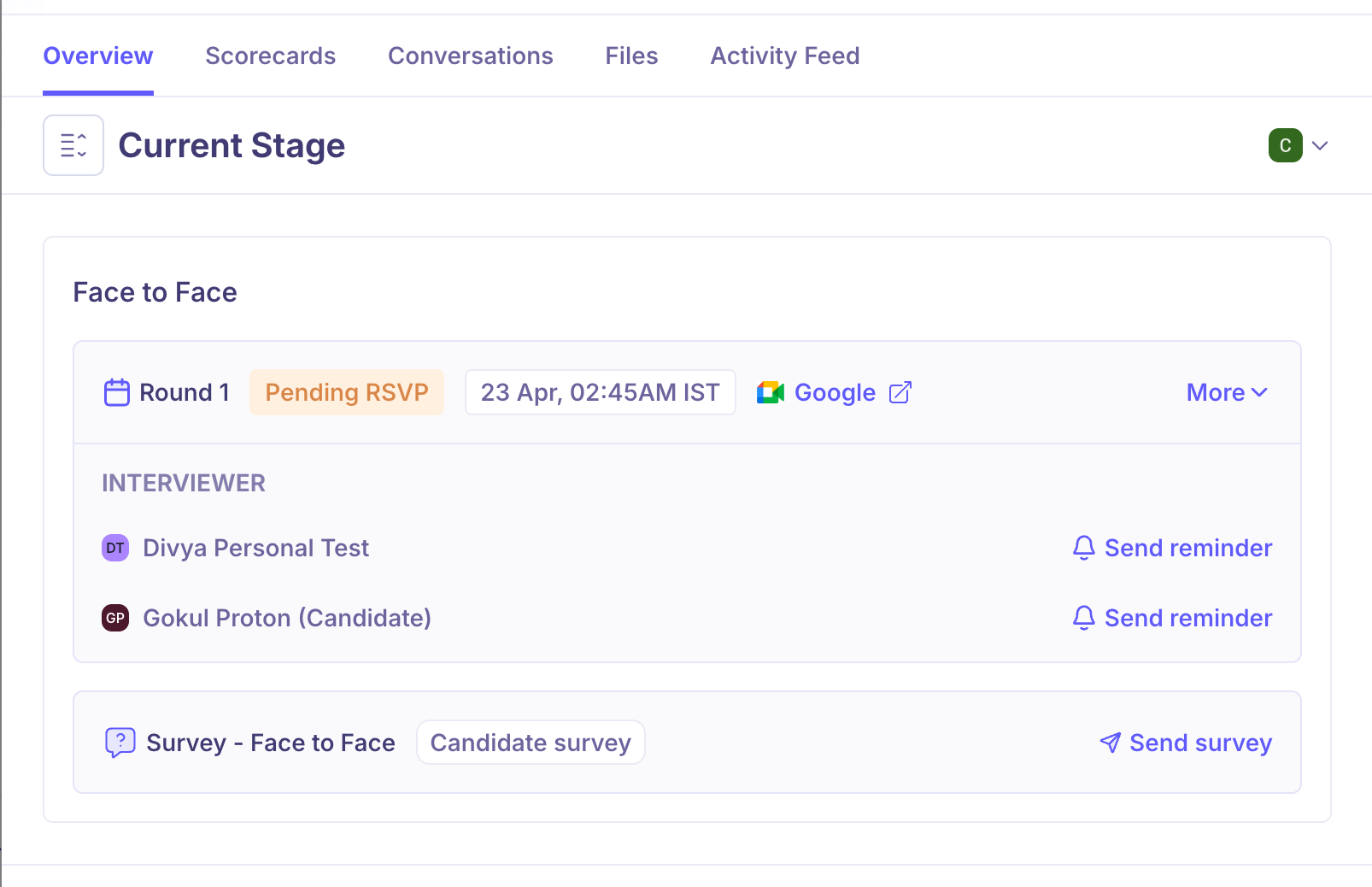Click Send survey for Face to Face
The image size is (1372, 887).
[x=1186, y=743]
